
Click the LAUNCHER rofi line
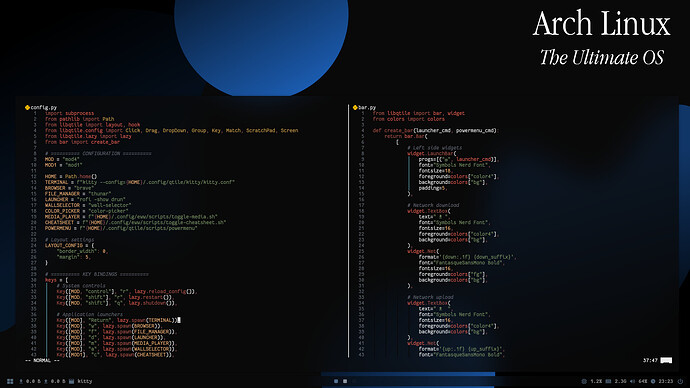[x=85, y=199]
